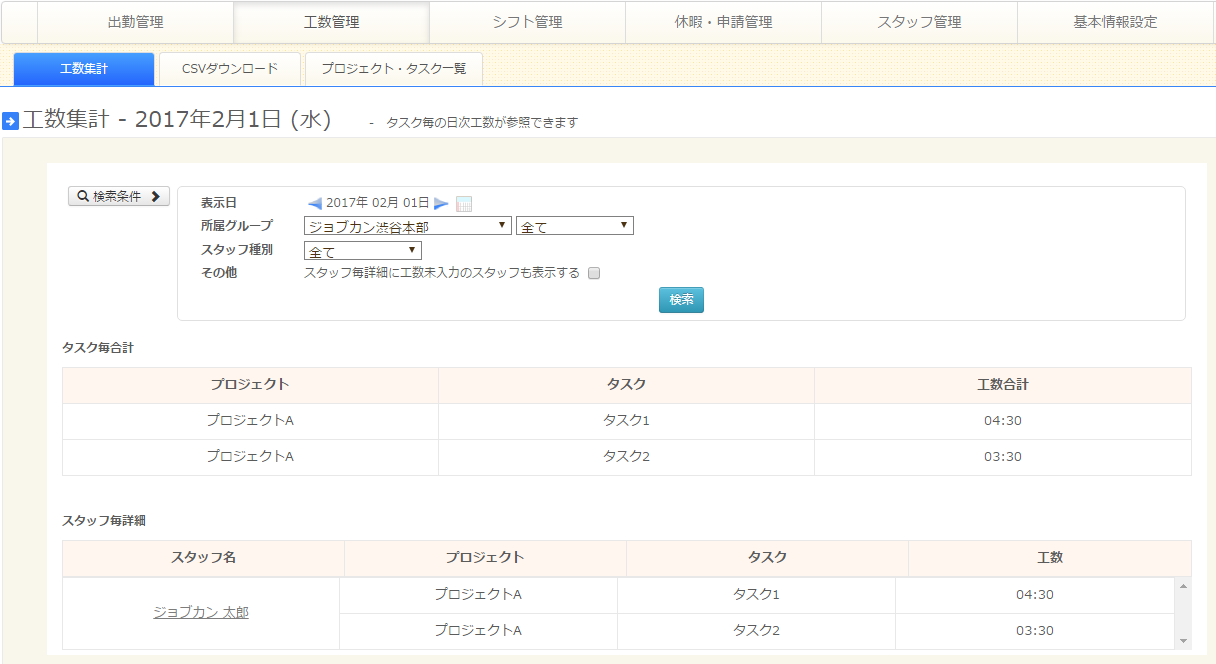Image resolution: width=1216 pixels, height=664 pixels.
Task: Go to next day with right arrow
Action: pyautogui.click(x=441, y=203)
